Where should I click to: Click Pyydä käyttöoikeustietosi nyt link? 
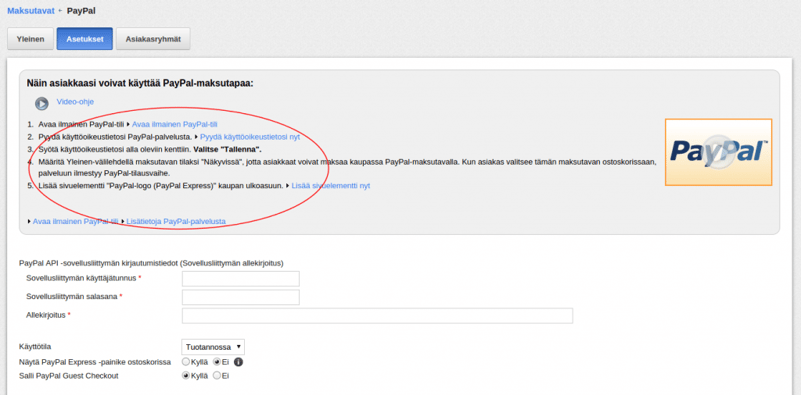(250, 137)
